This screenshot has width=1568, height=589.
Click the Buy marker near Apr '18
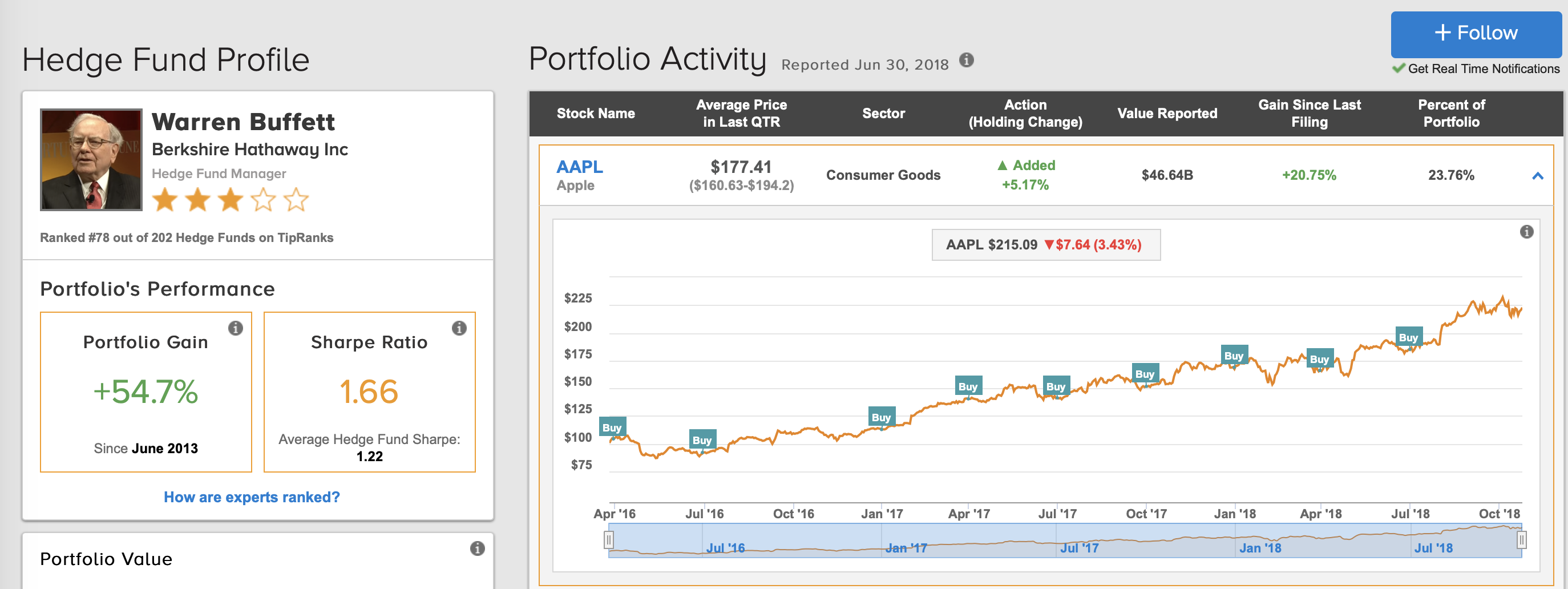click(1320, 359)
